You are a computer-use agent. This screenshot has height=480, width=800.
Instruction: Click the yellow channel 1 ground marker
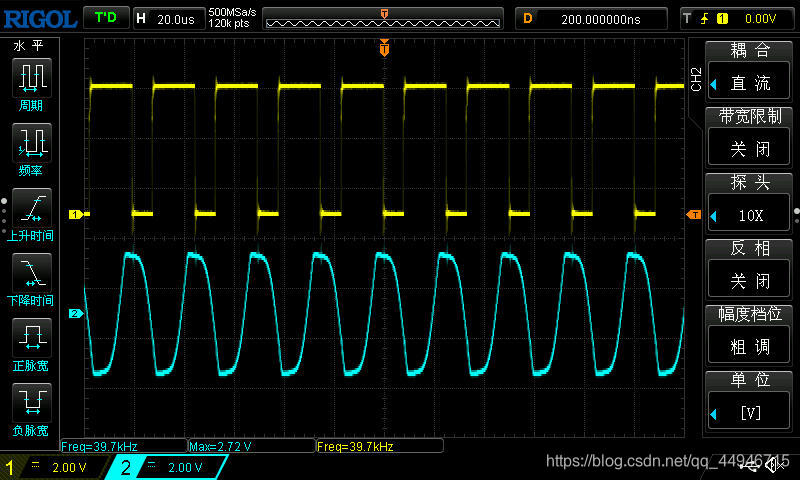(x=76, y=214)
